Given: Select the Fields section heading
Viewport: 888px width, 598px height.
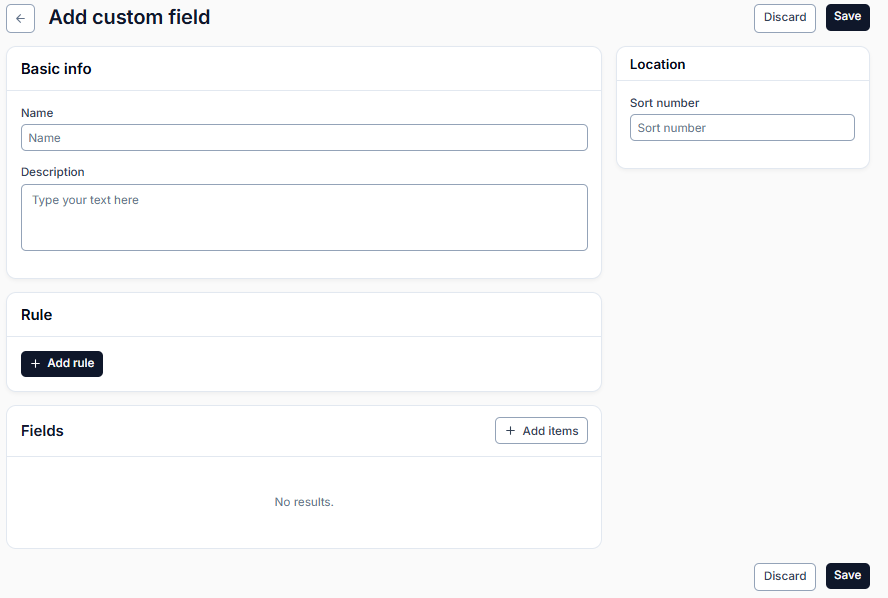Looking at the screenshot, I should pyautogui.click(x=42, y=431).
